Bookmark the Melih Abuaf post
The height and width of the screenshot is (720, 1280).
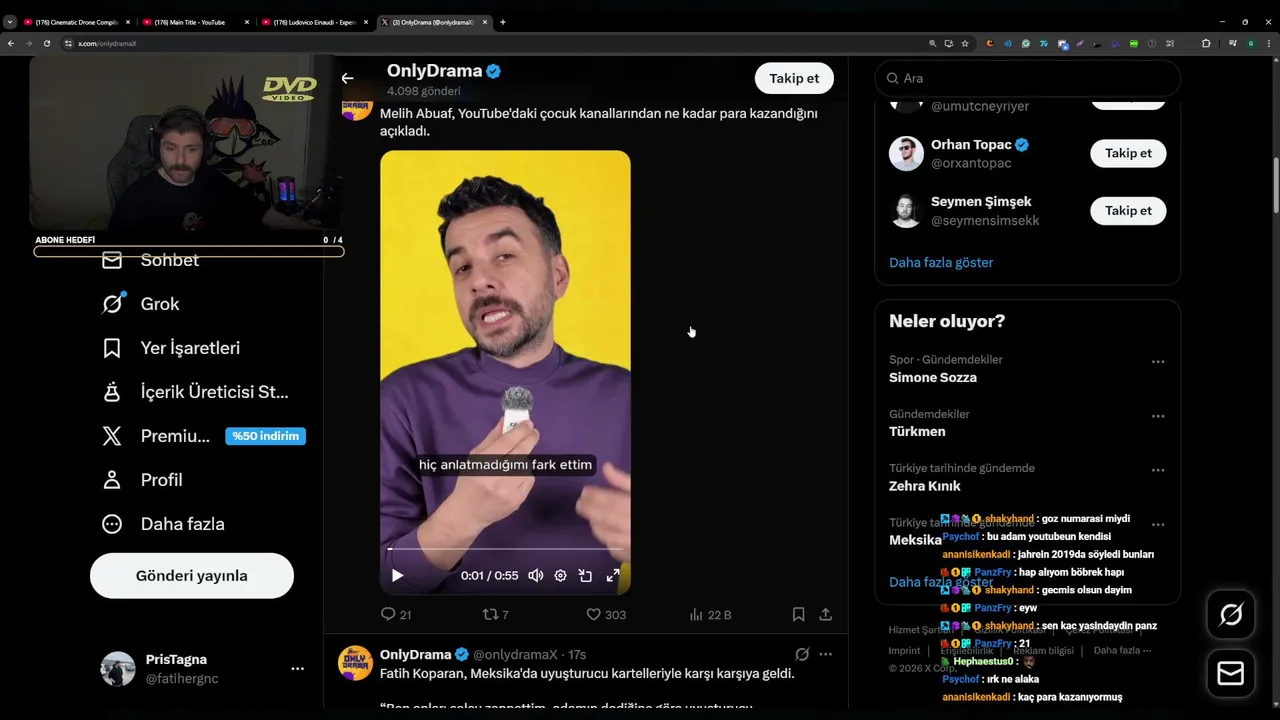pyautogui.click(x=798, y=614)
